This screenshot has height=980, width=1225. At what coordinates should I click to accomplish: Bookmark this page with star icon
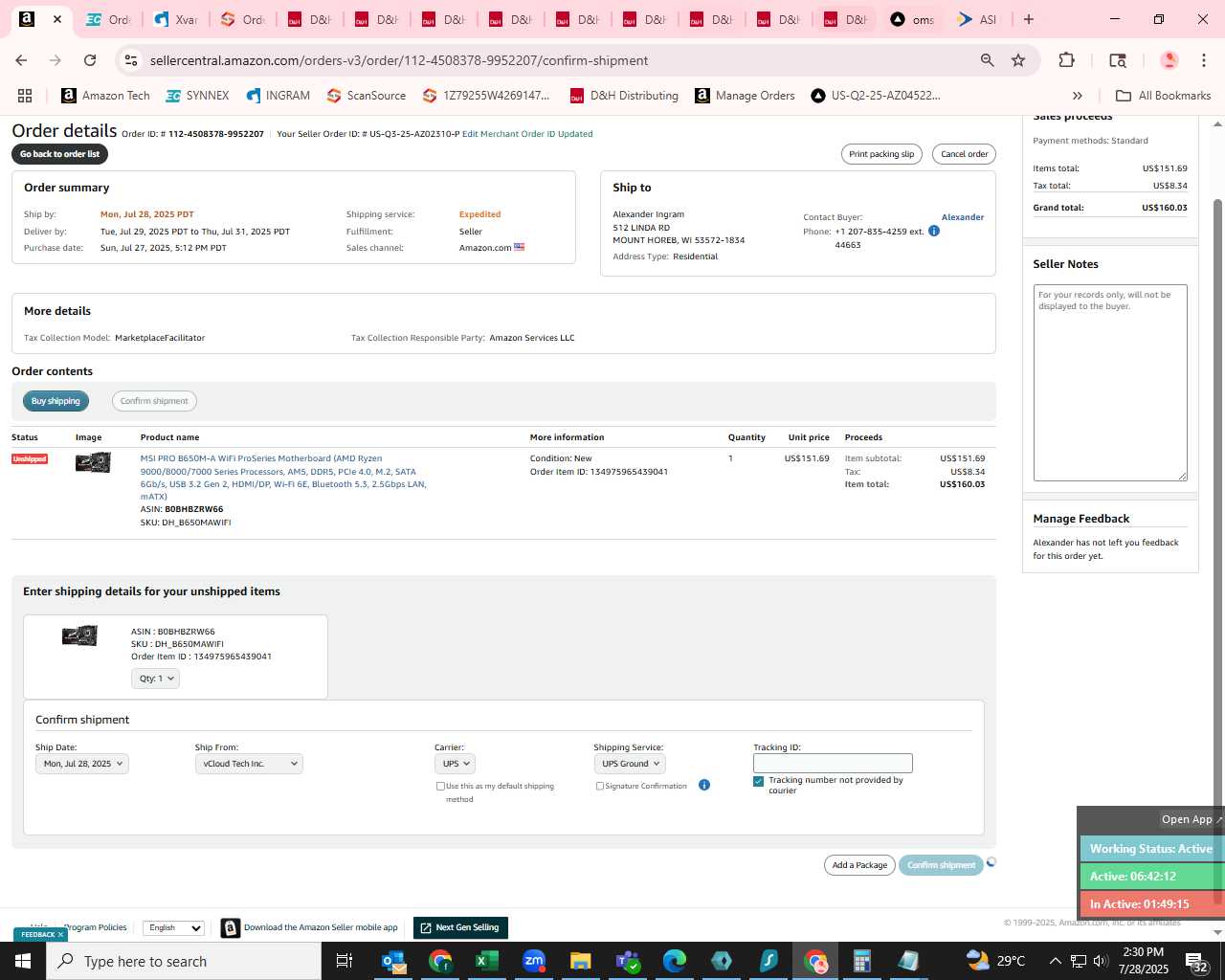coord(1018,60)
